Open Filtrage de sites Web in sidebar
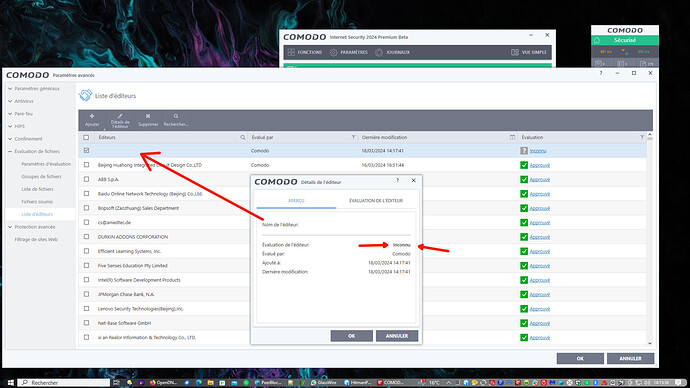Screen dimensions: 690x388 [x=36, y=239]
